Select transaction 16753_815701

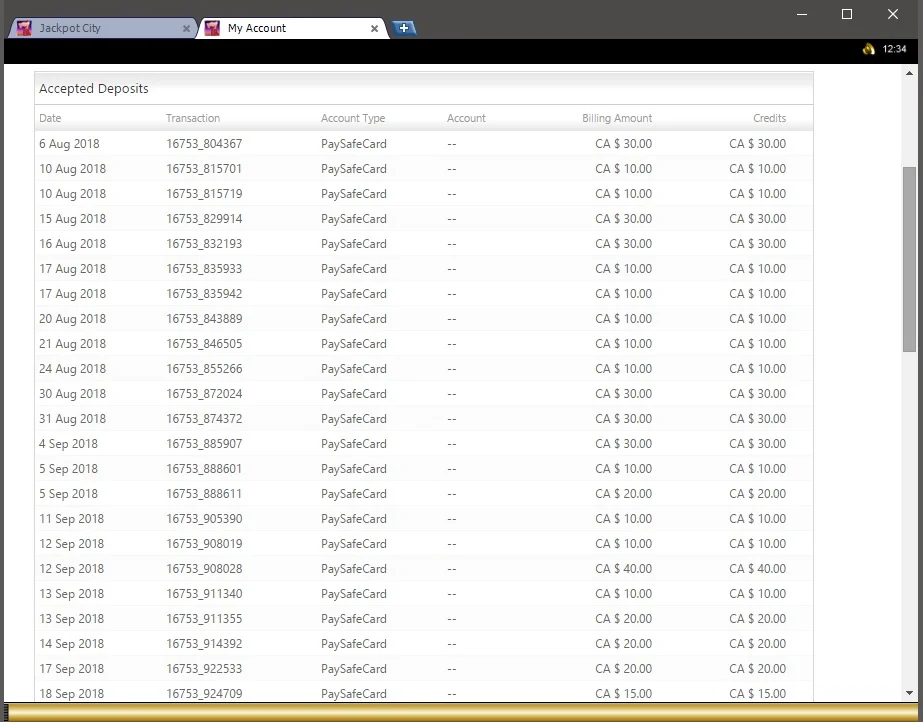pos(204,169)
